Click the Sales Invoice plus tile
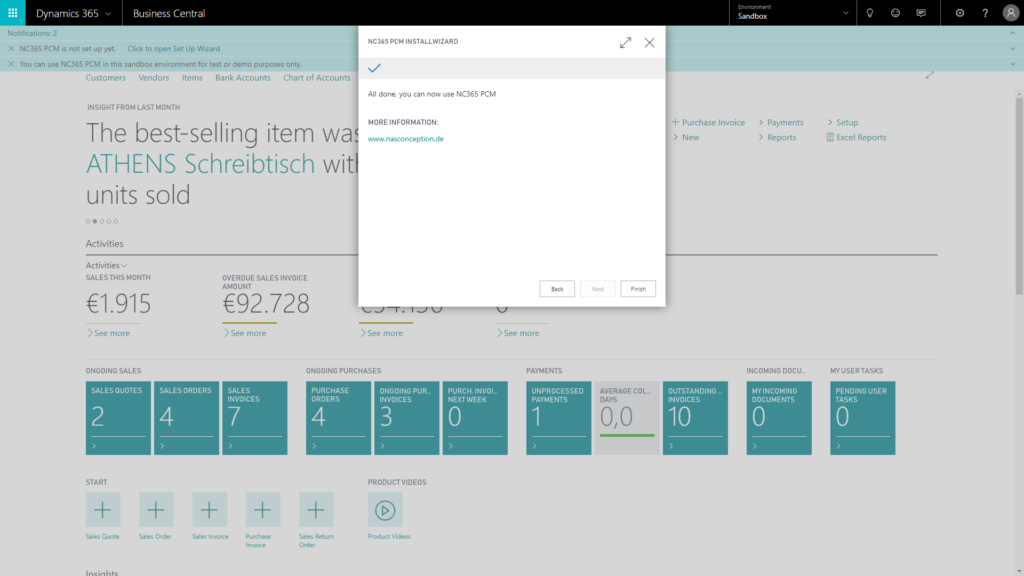The width and height of the screenshot is (1024, 576). [210, 510]
